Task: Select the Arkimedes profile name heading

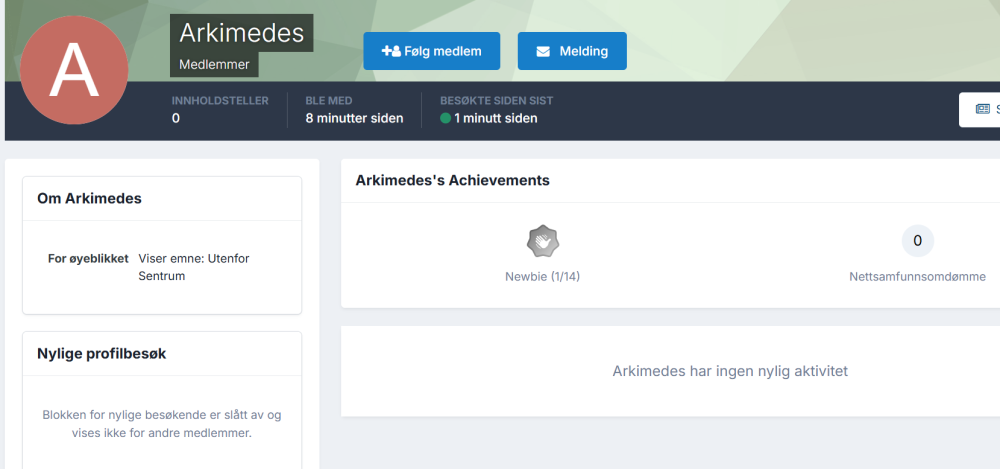Action: (x=242, y=33)
